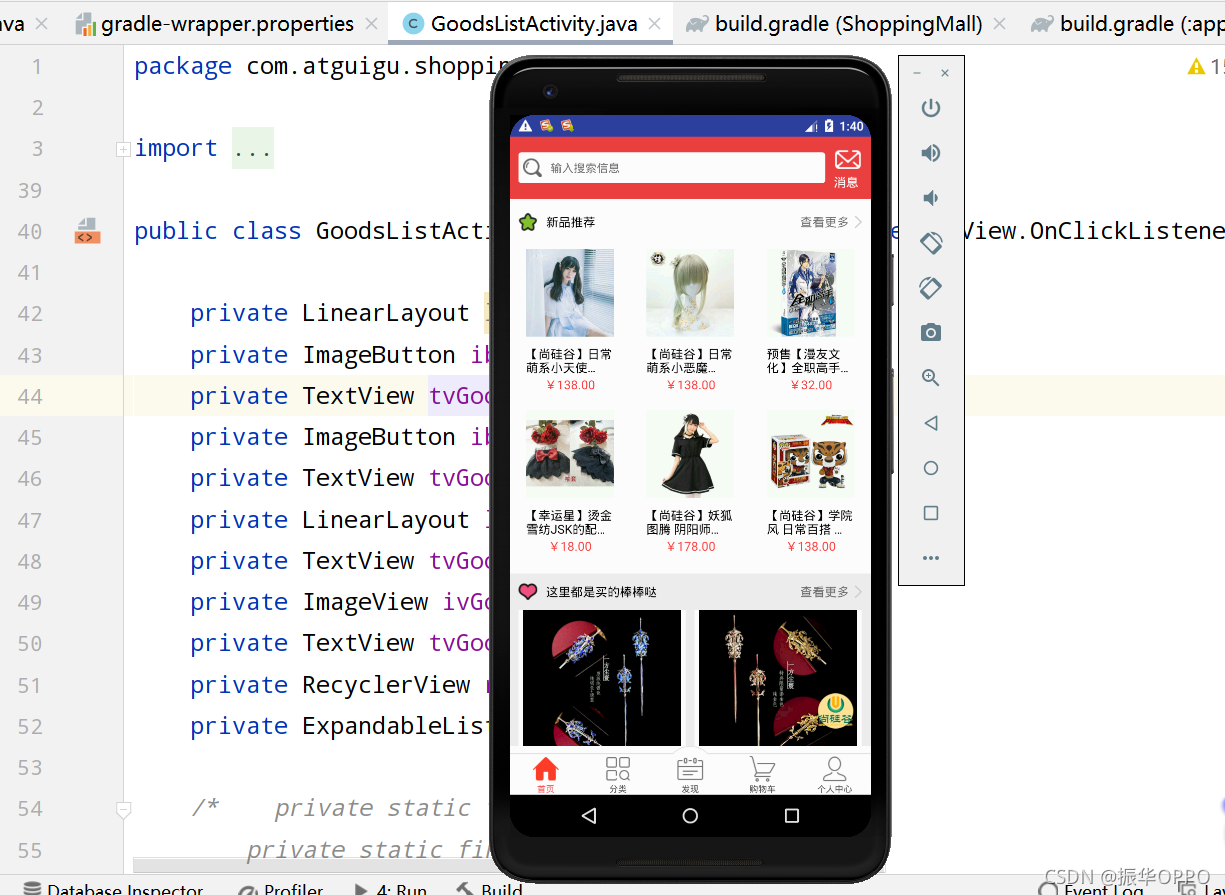Open the blue hairpin image on black background
The height and width of the screenshot is (895, 1225).
tap(602, 678)
